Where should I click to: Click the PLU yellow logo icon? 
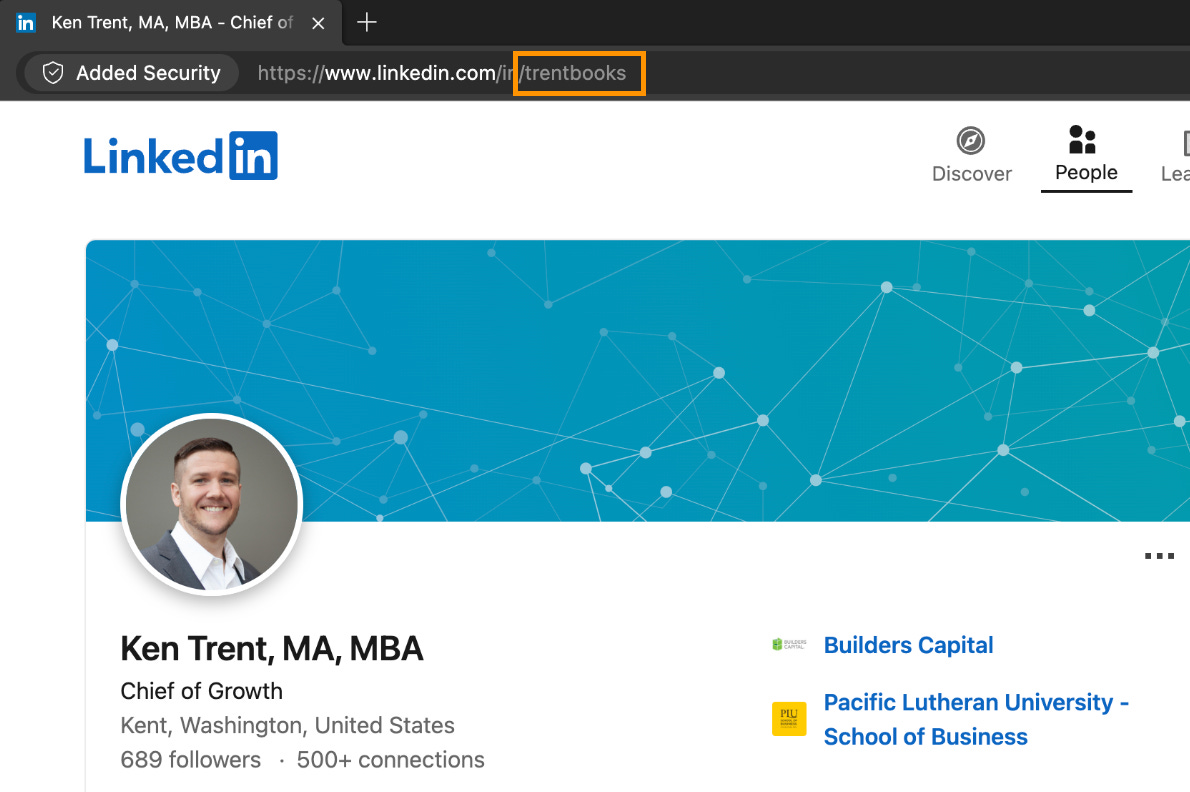point(789,719)
